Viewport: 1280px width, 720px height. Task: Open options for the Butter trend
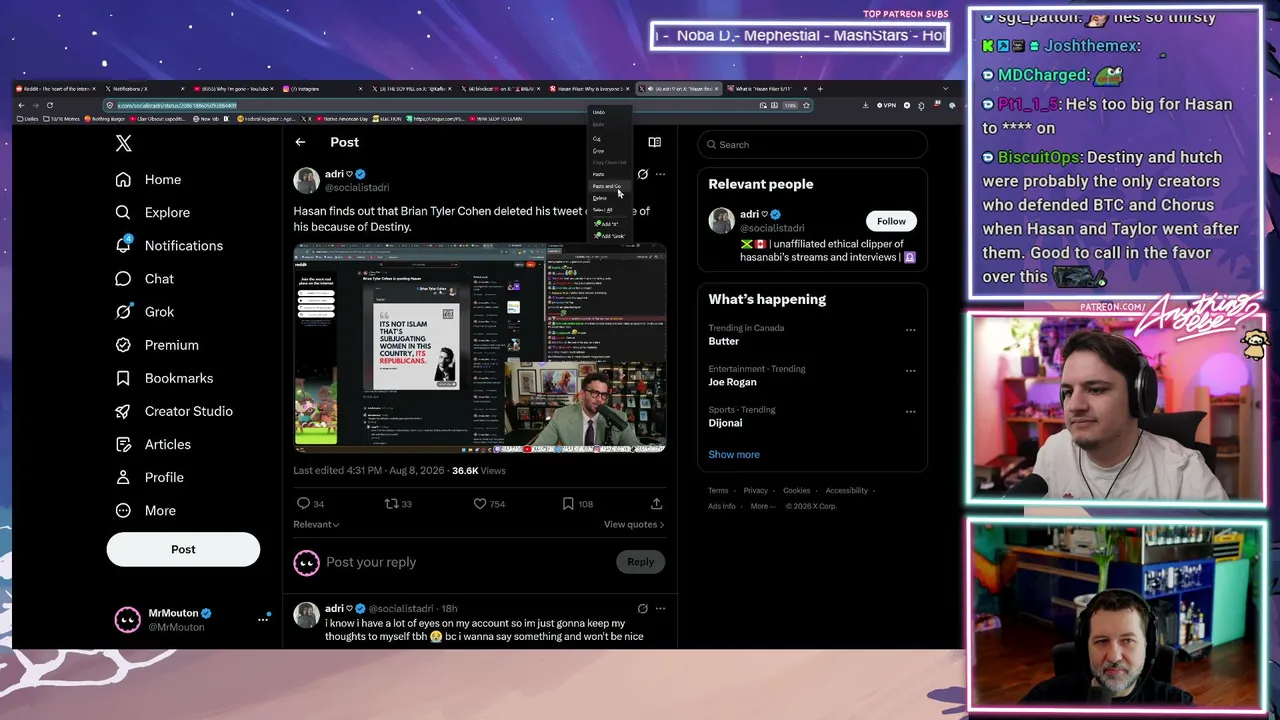click(x=910, y=330)
